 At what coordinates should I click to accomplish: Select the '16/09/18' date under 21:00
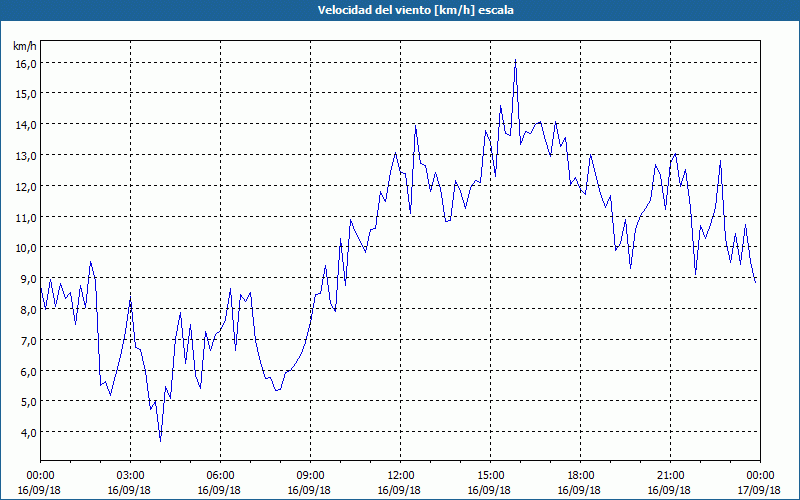click(x=669, y=490)
